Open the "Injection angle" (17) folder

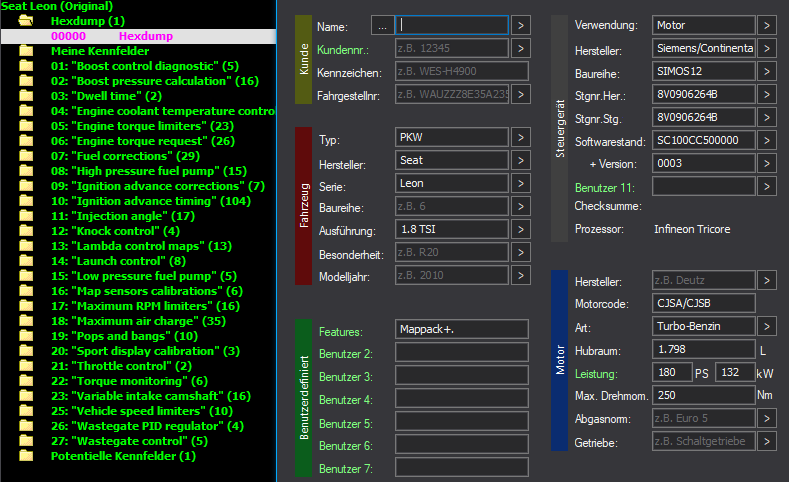[x=123, y=216]
